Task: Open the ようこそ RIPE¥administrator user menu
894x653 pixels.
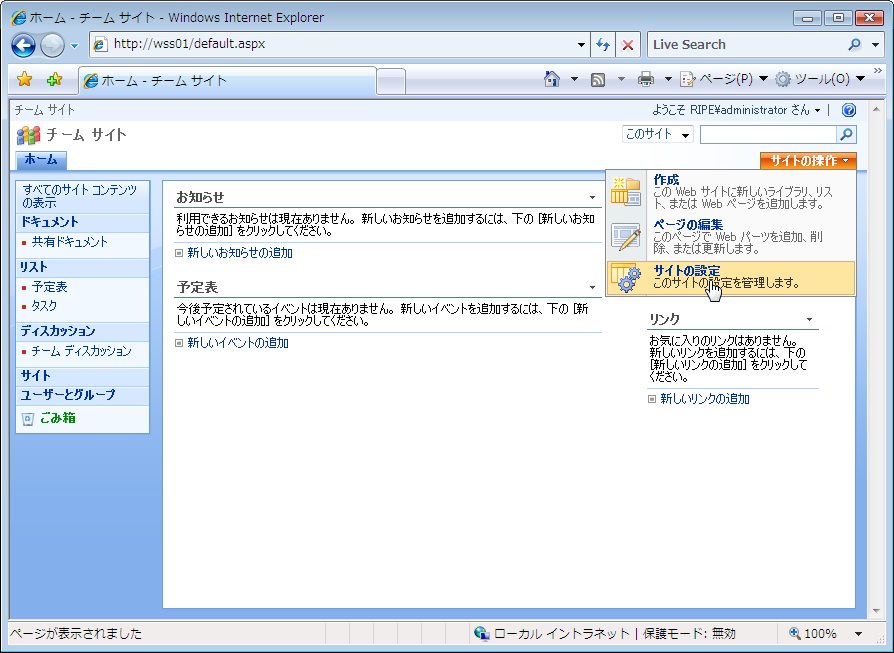Action: pos(736,110)
